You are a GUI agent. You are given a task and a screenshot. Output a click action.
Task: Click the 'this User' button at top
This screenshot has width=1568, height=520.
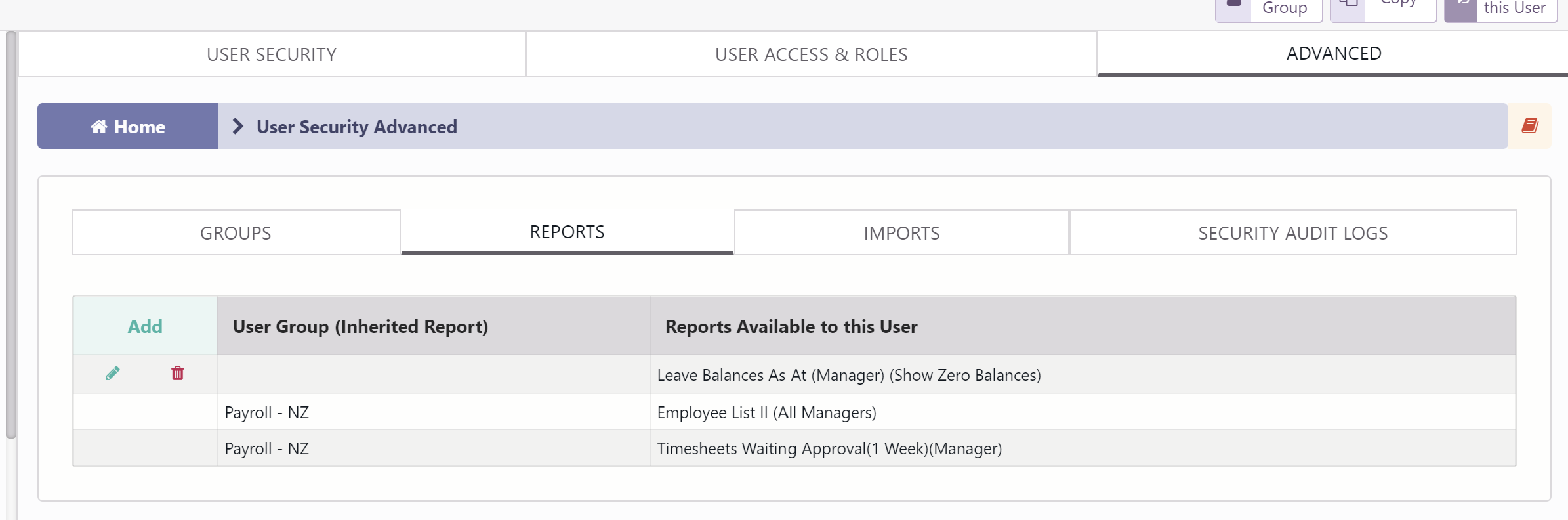point(1501,9)
